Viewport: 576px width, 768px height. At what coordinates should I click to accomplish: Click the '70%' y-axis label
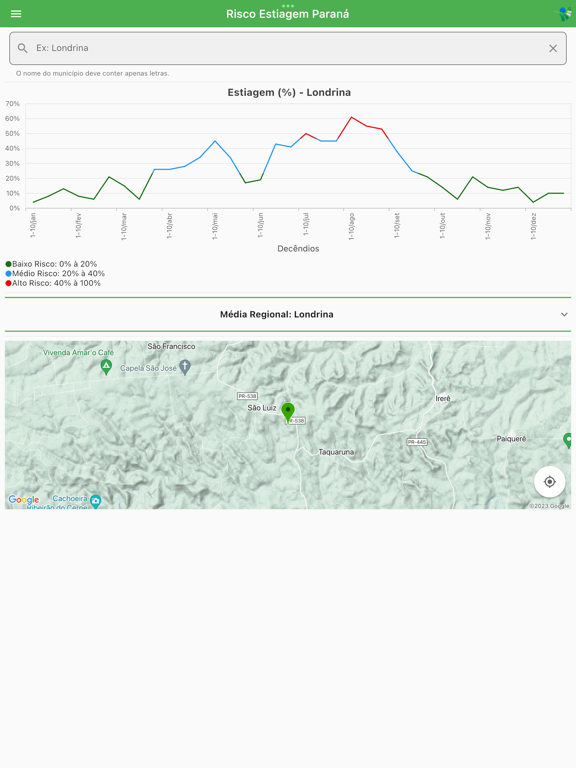pyautogui.click(x=12, y=104)
